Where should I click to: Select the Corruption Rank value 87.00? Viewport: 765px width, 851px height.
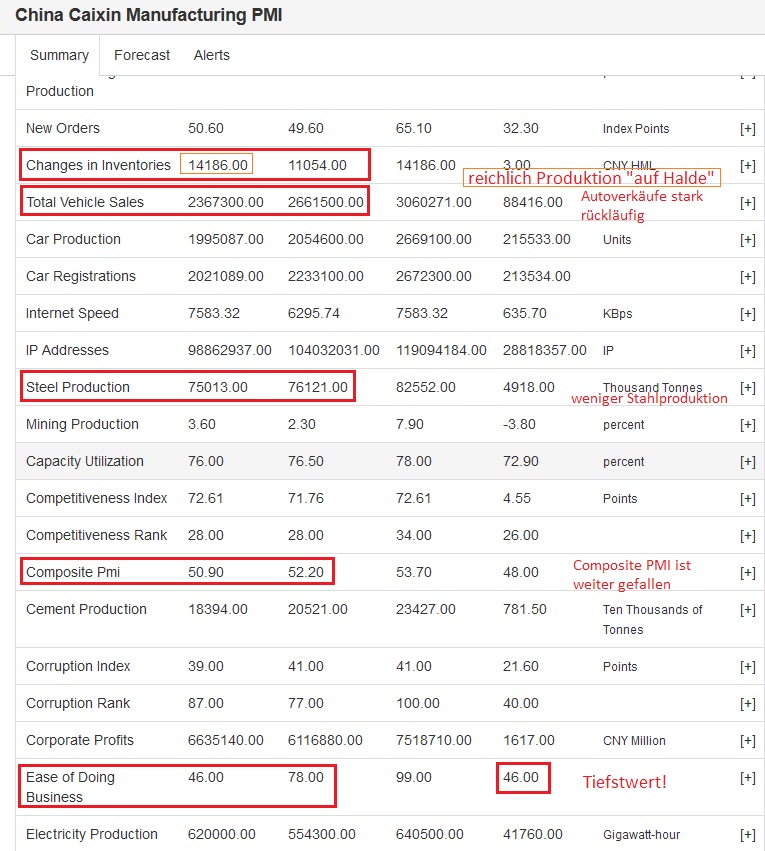(206, 703)
